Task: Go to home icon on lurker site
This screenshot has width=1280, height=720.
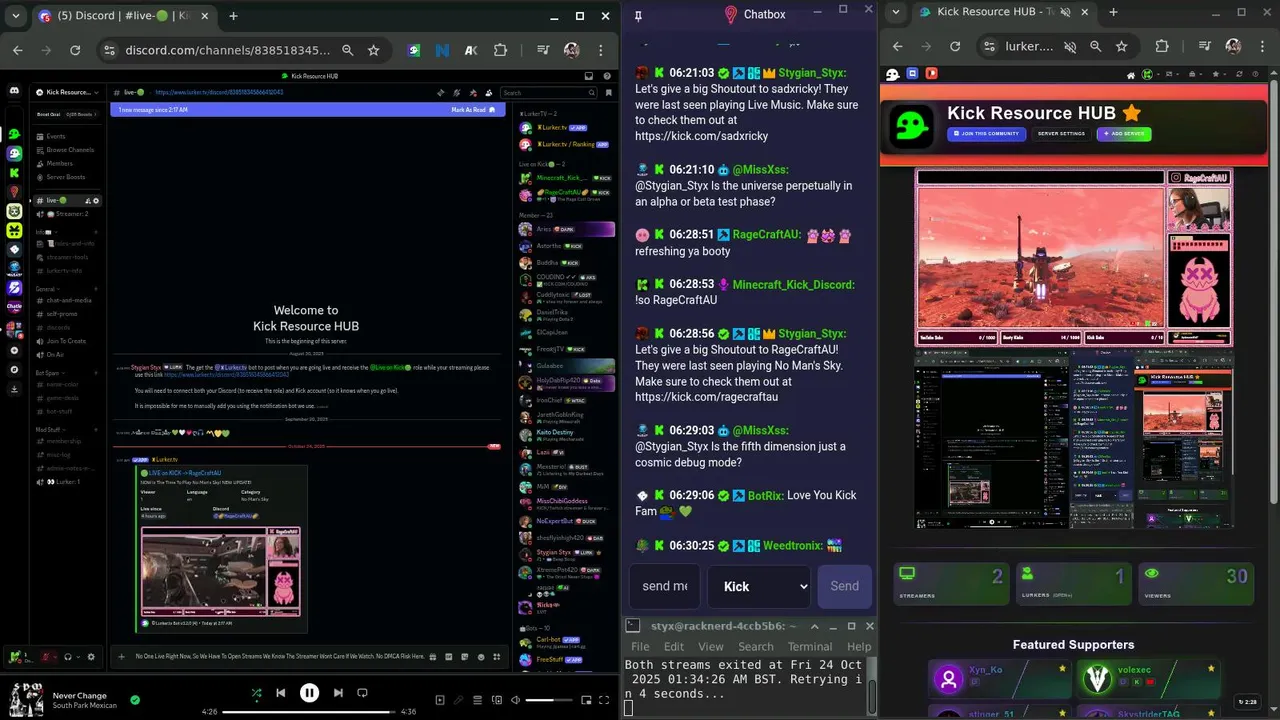Action: coord(1131,74)
